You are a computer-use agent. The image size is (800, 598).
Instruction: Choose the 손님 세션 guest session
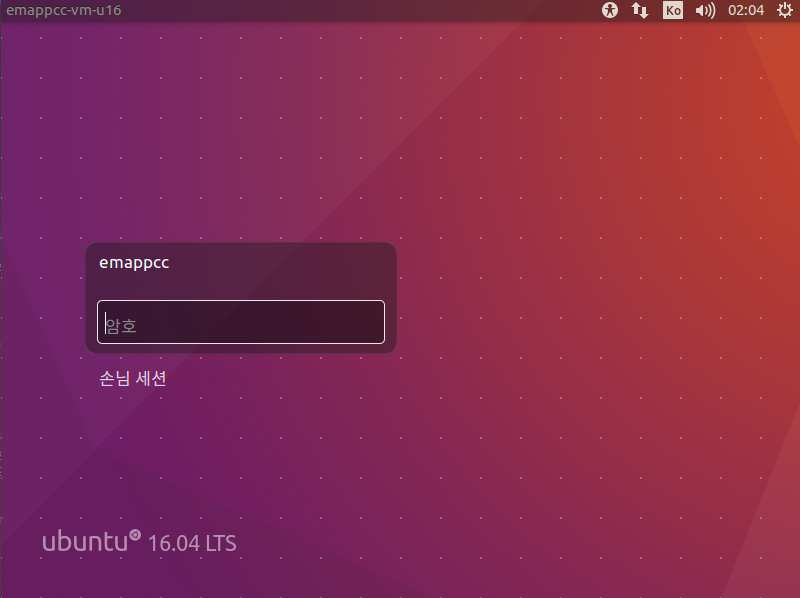click(x=133, y=379)
